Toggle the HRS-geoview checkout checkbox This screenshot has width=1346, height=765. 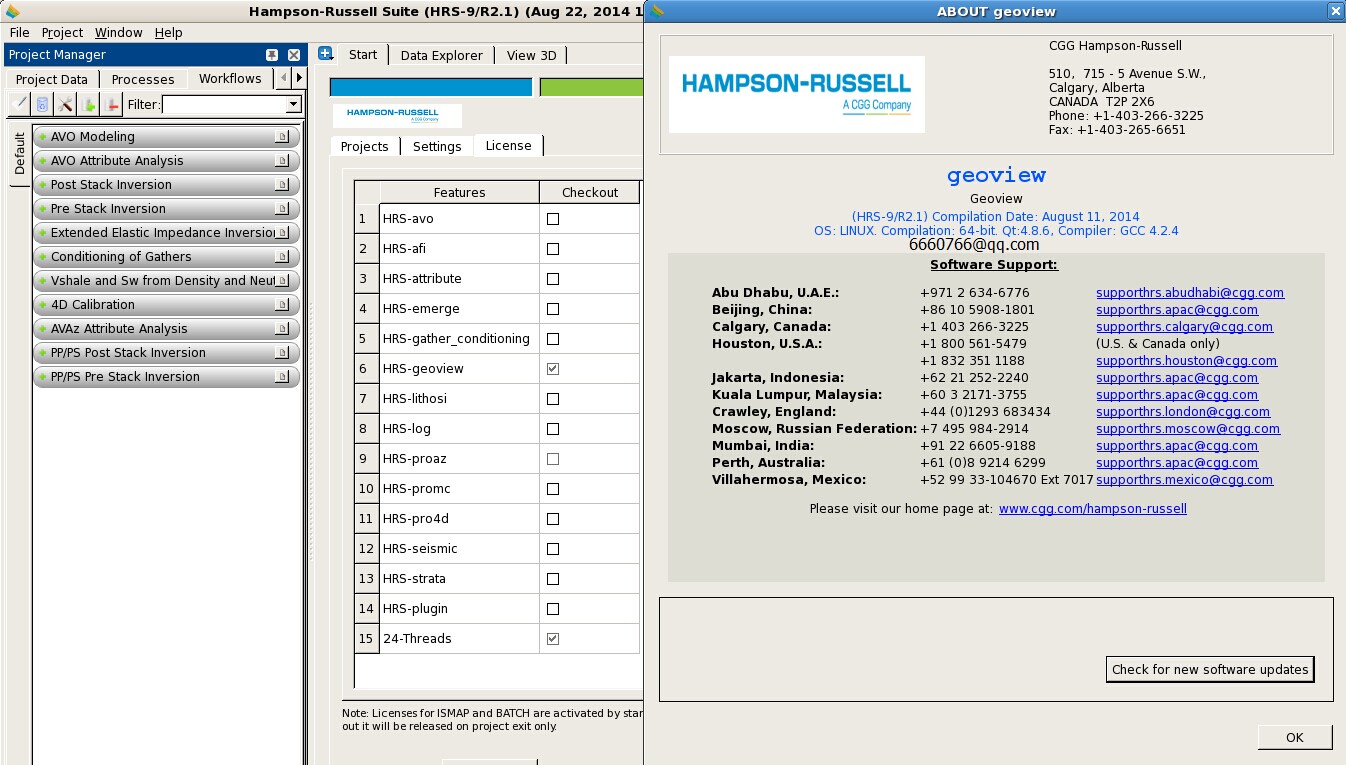click(x=553, y=368)
